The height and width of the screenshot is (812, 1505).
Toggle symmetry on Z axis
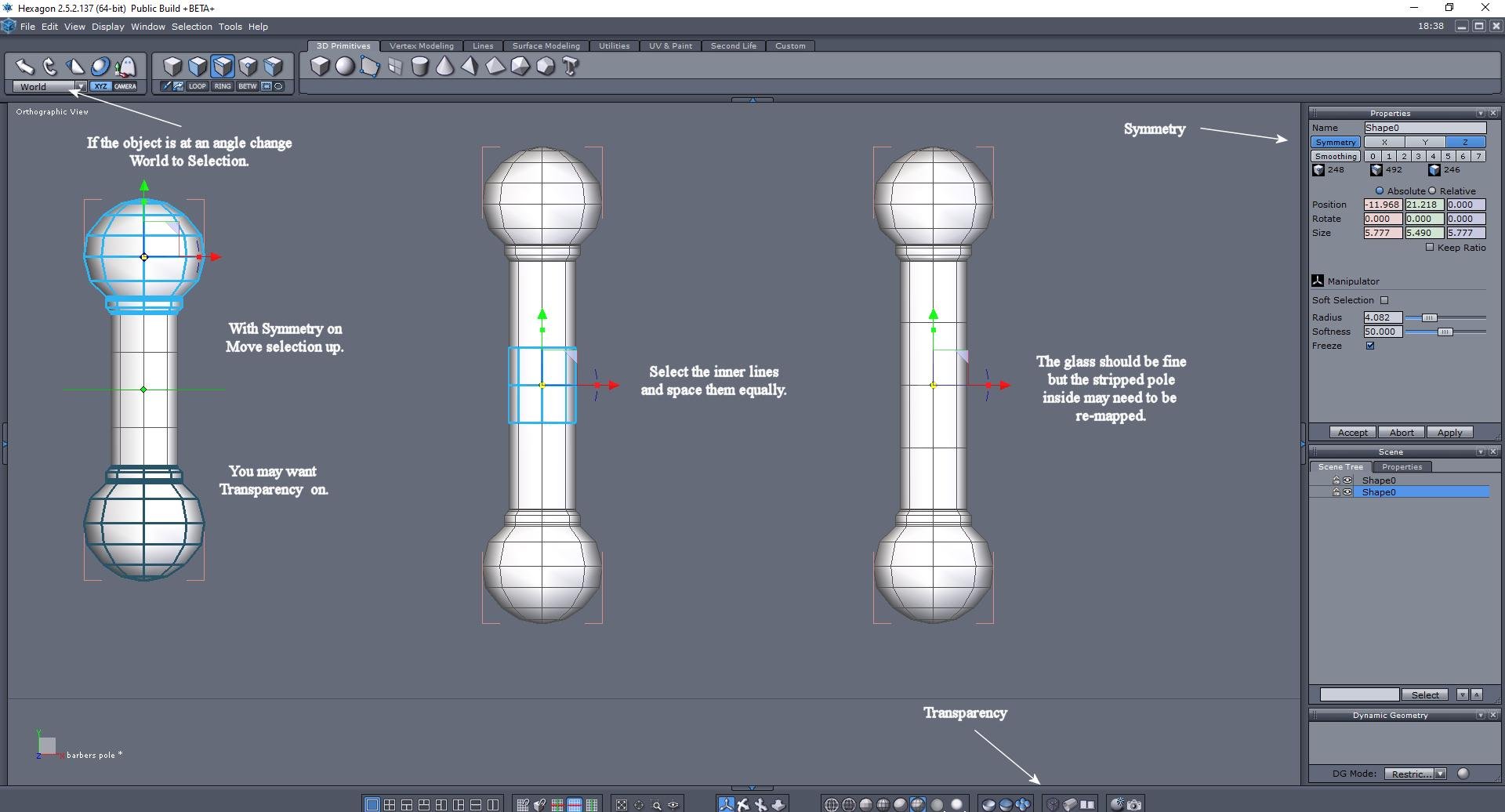coord(1465,142)
